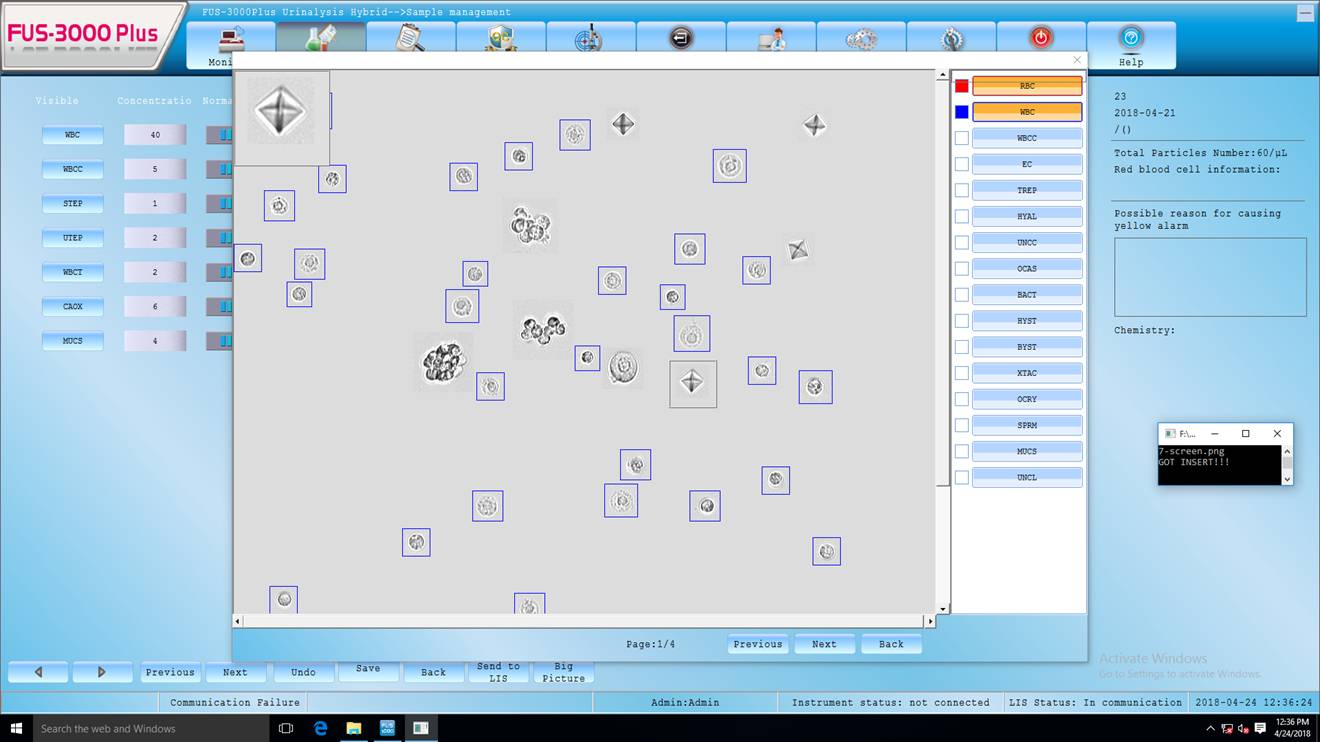The image size is (1320, 742).
Task: Click the doctor at computer toolbar icon
Action: pos(771,38)
